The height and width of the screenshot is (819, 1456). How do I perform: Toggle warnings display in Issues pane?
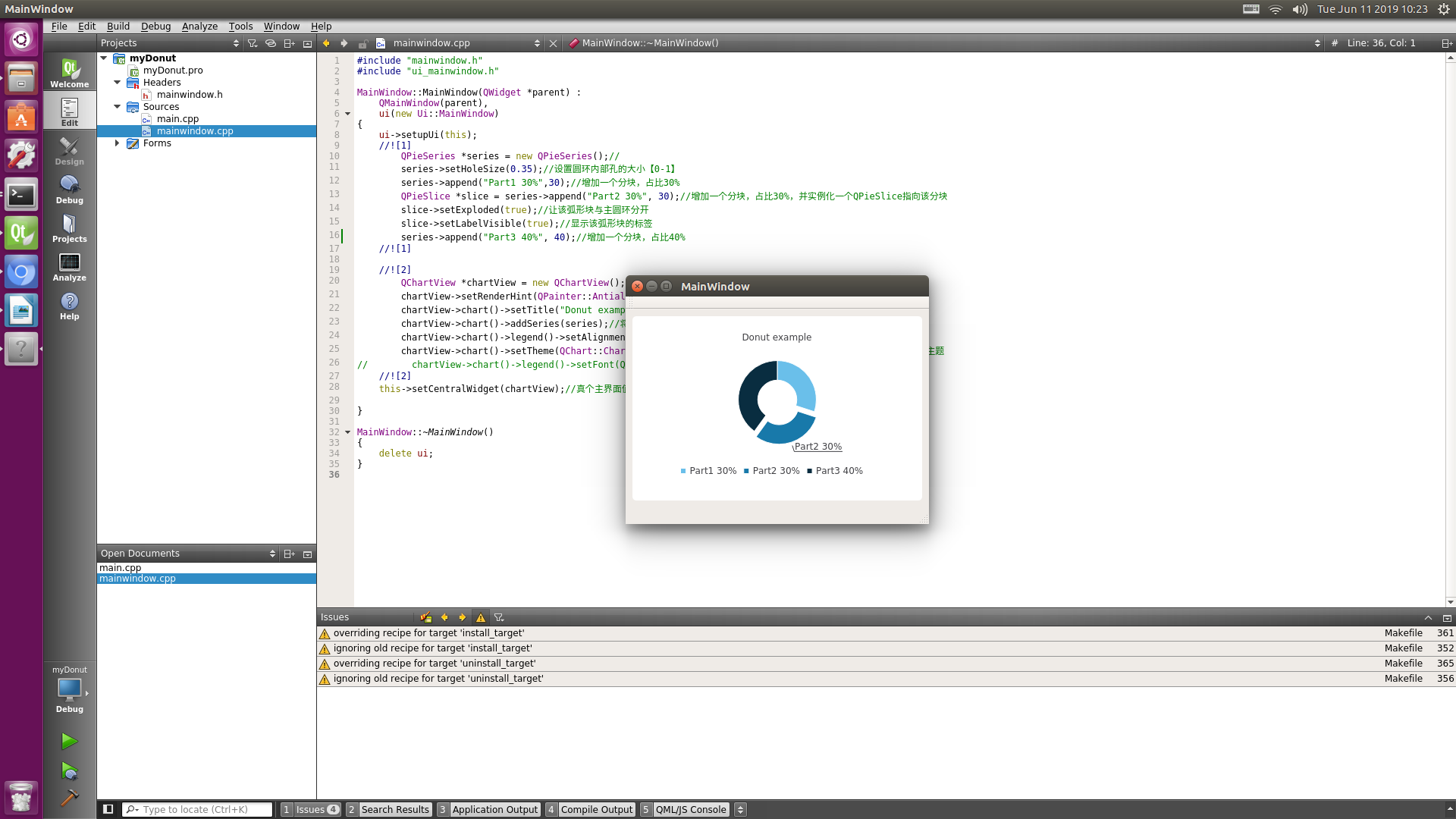[480, 617]
